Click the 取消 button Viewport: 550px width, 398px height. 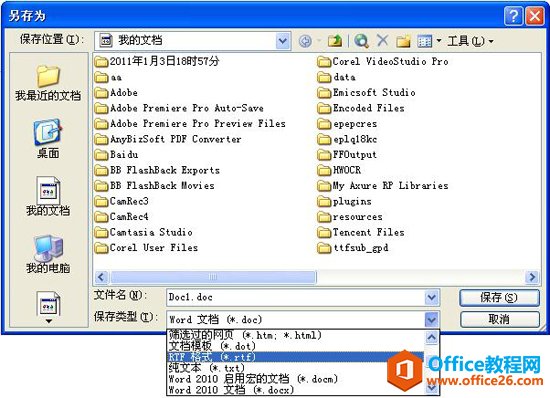coord(499,319)
